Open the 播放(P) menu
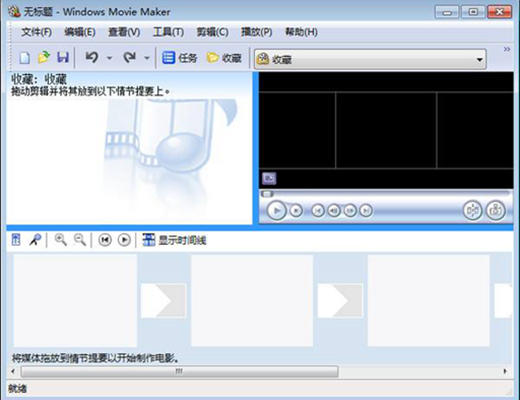 [x=257, y=32]
